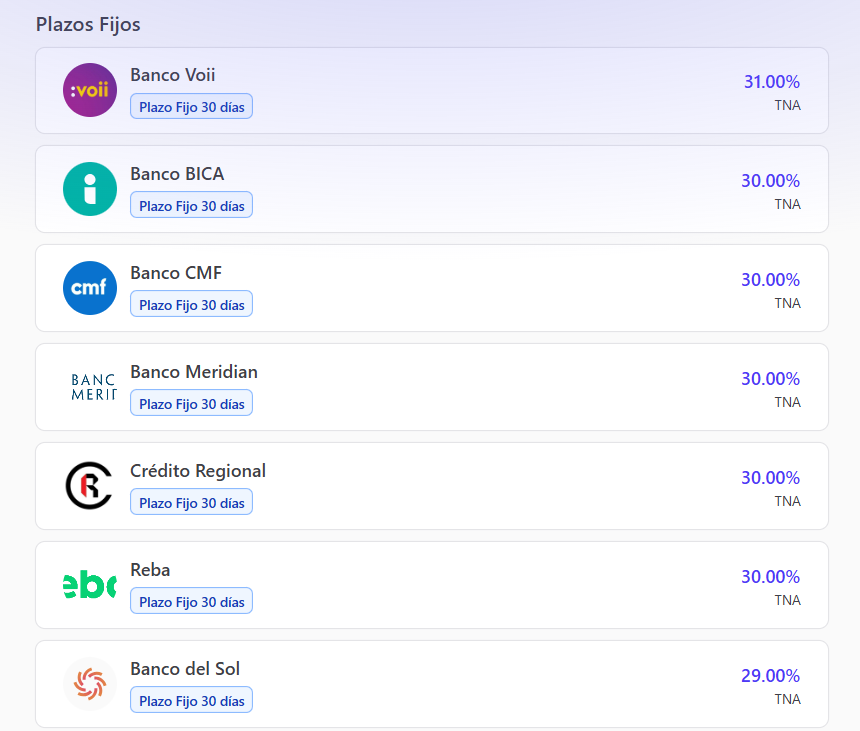Click the TNA label under Banco CMF's rate
The height and width of the screenshot is (731, 860).
(x=788, y=303)
